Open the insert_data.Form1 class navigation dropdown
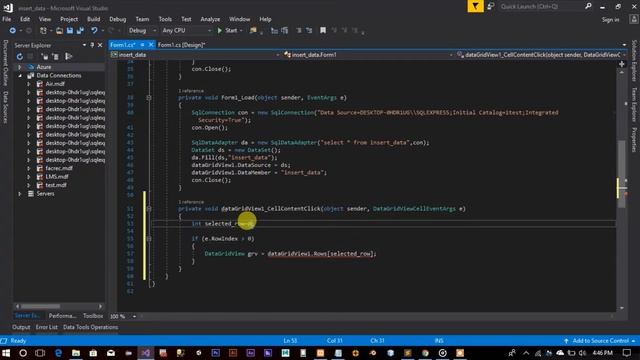 coord(368,55)
